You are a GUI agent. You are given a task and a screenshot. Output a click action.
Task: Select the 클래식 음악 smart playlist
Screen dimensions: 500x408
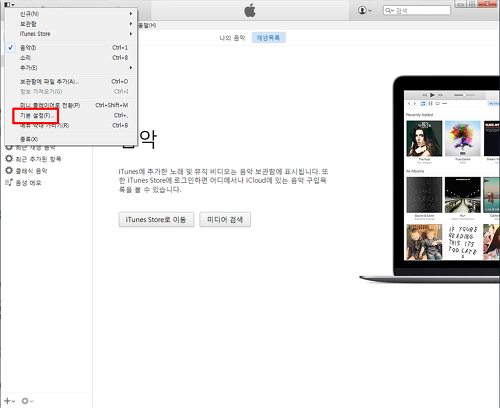coord(32,171)
